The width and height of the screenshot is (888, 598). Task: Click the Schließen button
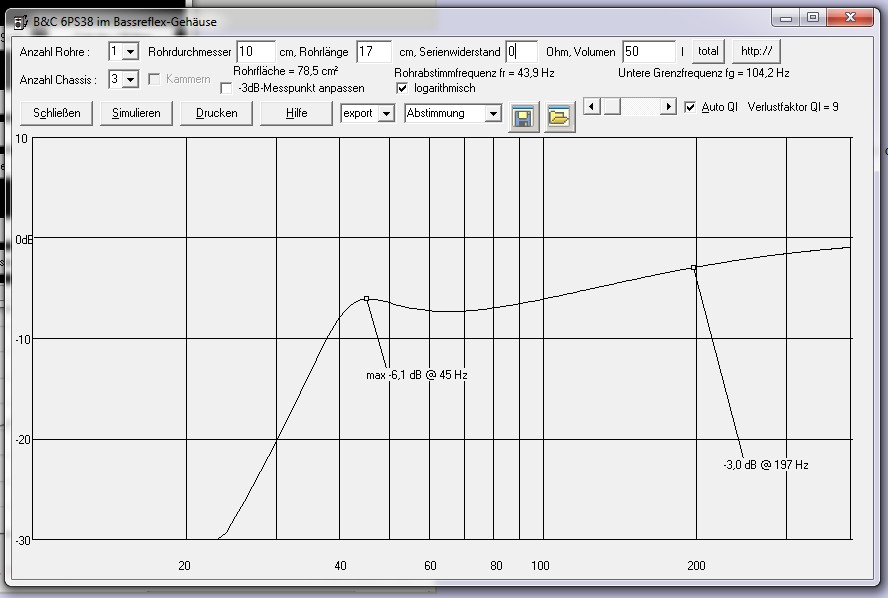[x=57, y=113]
